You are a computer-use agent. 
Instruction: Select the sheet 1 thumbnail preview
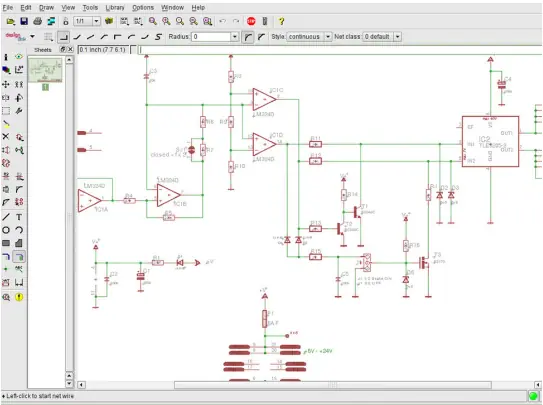pos(45,70)
